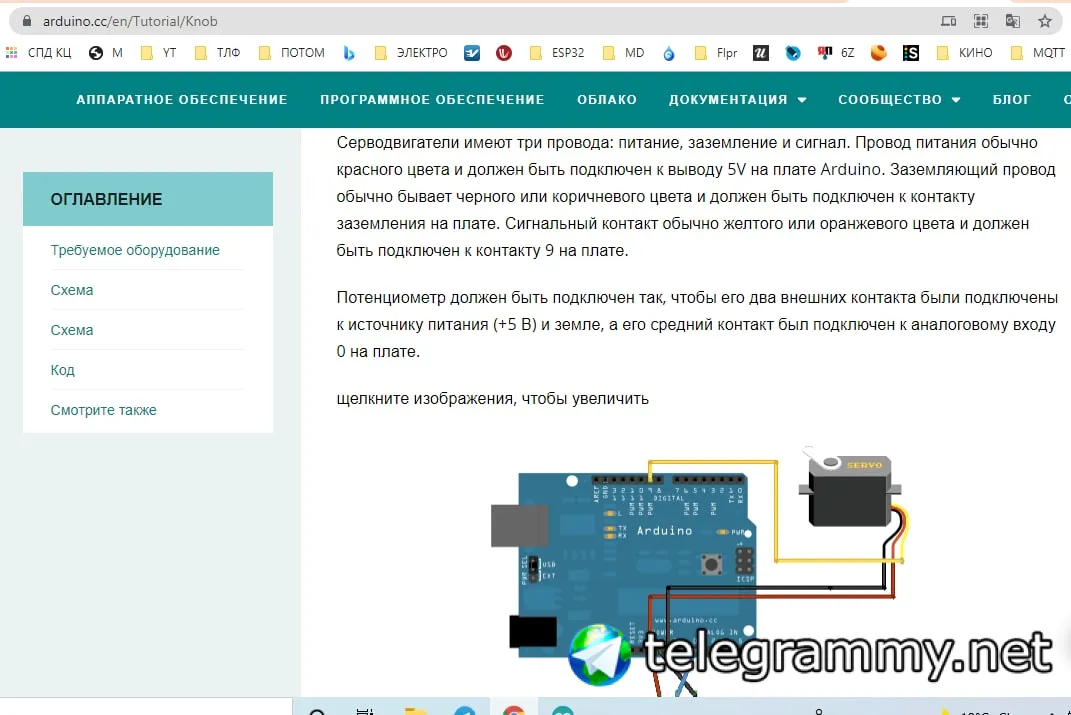Open the Apps grid icon in bookmarks bar
Screen dimensions: 1071x715
12,53
